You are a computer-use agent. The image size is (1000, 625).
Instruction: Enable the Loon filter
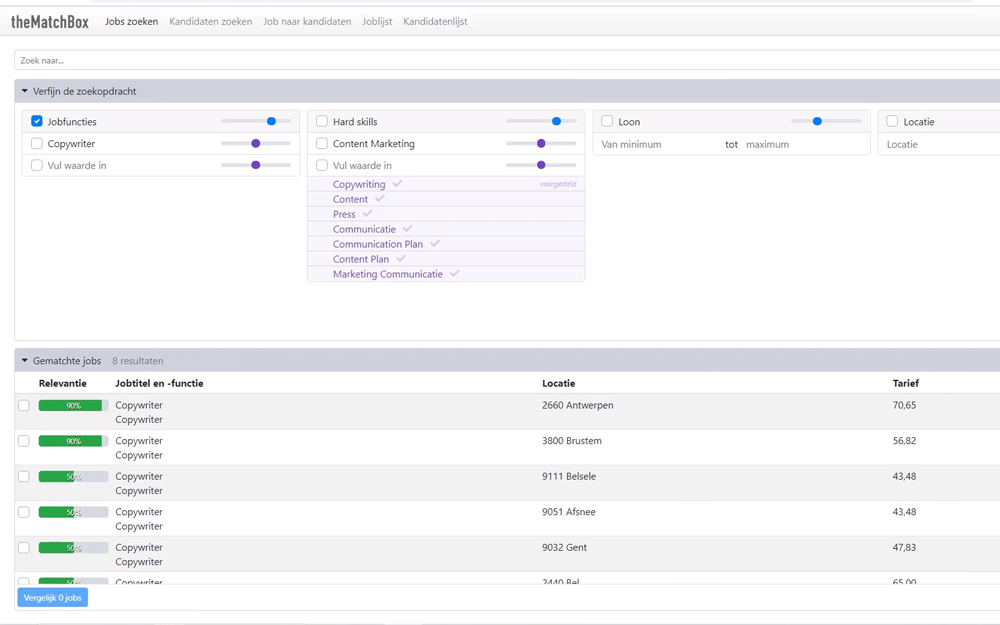(x=606, y=121)
